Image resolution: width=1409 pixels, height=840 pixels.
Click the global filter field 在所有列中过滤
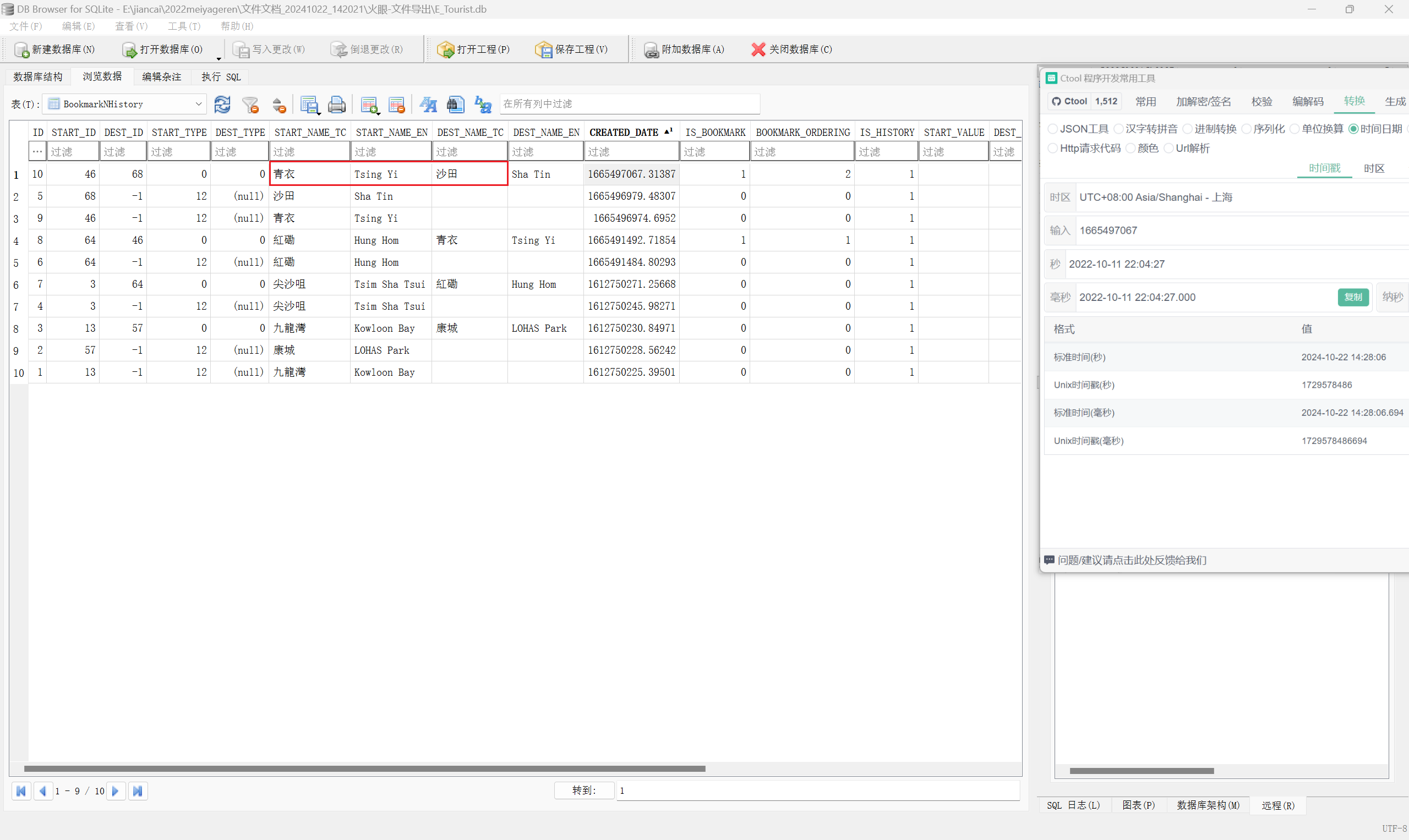point(629,104)
